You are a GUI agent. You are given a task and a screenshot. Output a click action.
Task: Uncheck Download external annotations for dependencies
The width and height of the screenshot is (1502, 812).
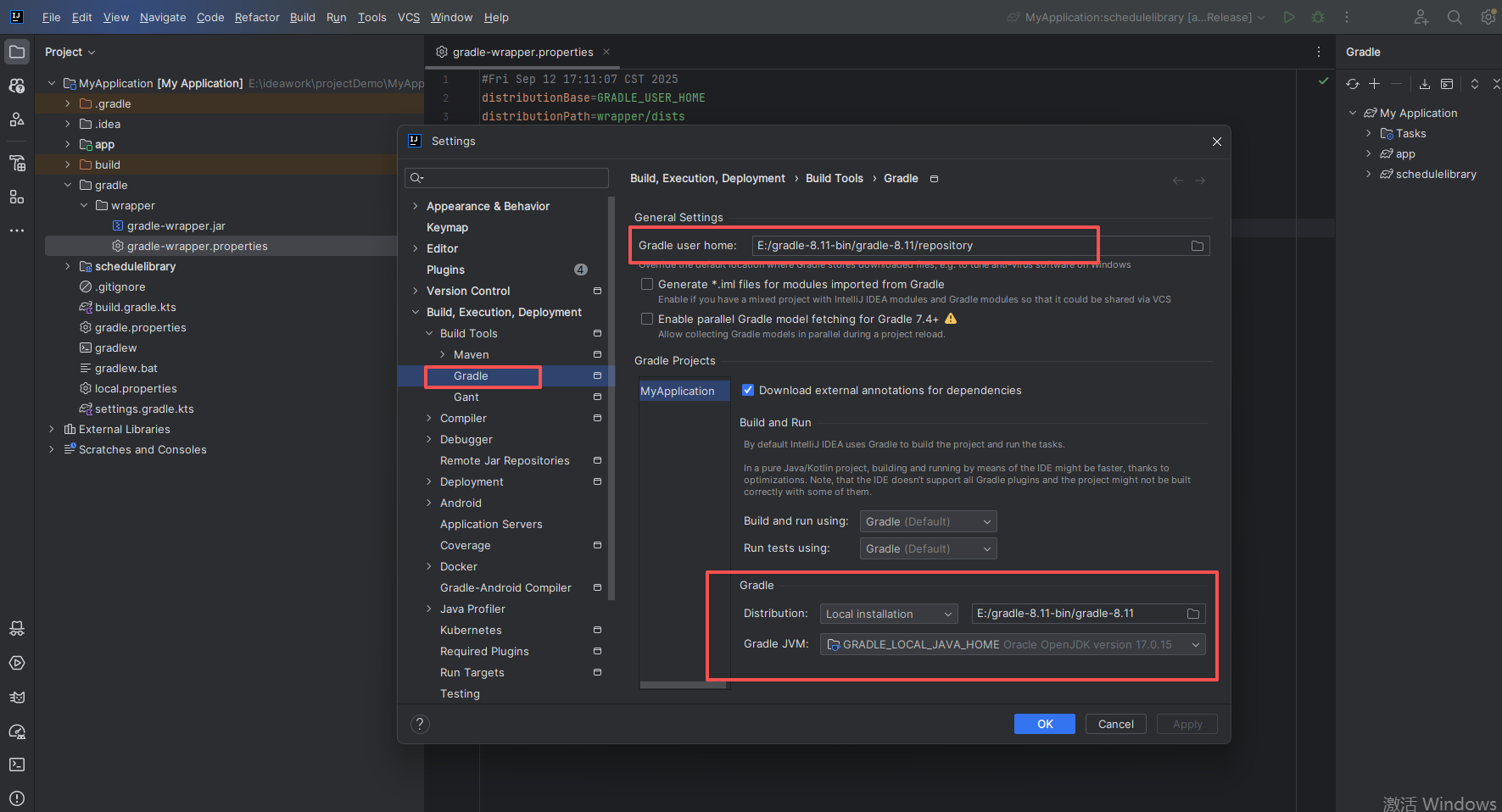click(x=748, y=390)
